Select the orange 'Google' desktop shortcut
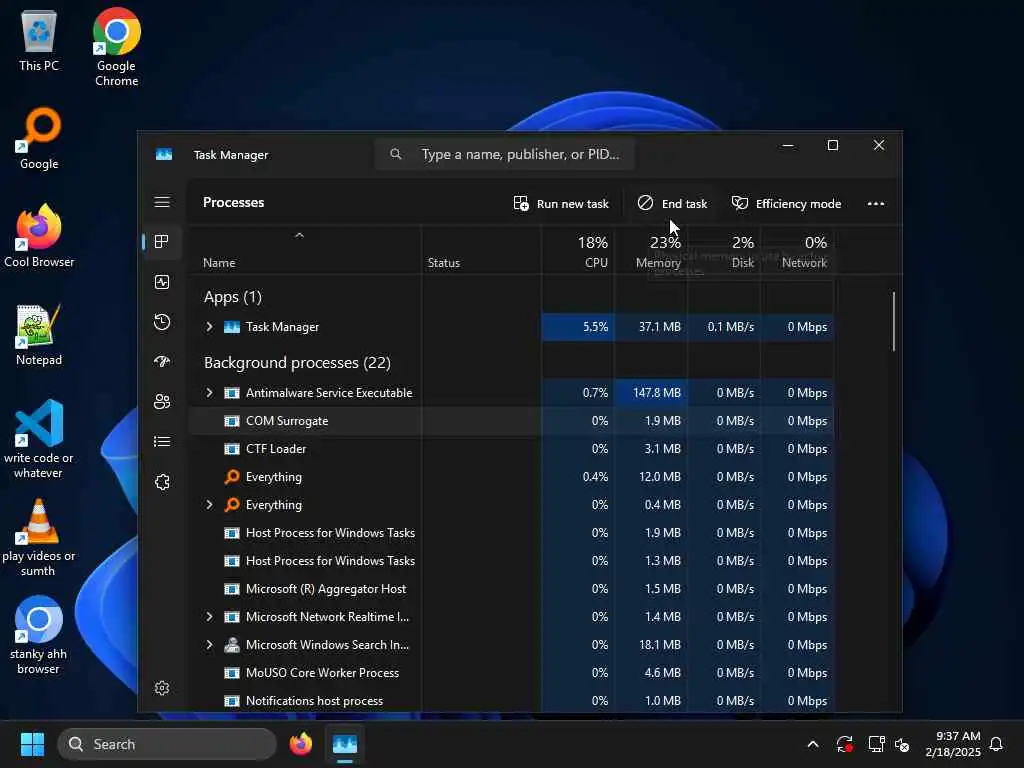The height and width of the screenshot is (768, 1024). [x=39, y=138]
